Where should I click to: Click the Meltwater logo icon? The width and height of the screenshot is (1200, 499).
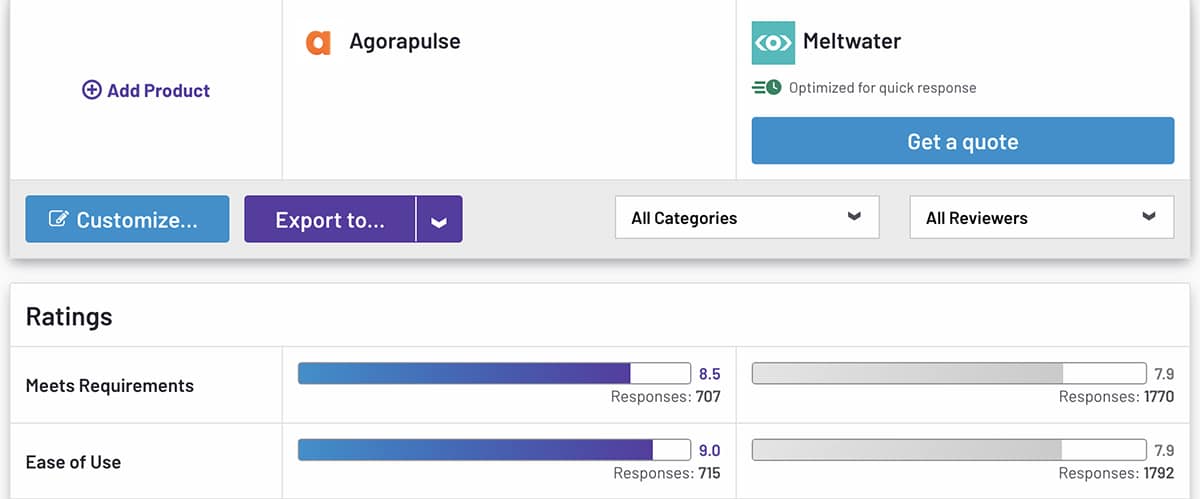click(x=773, y=43)
